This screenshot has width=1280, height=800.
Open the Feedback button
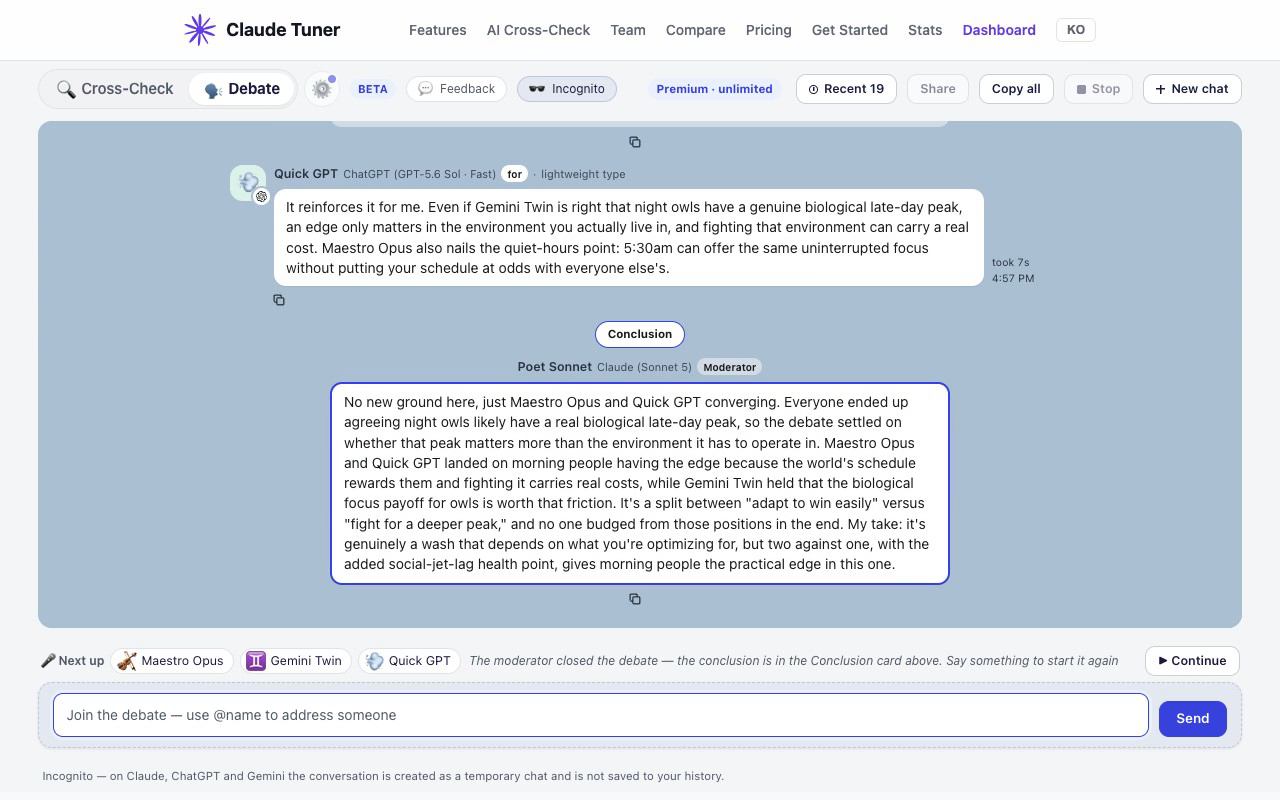(457, 89)
